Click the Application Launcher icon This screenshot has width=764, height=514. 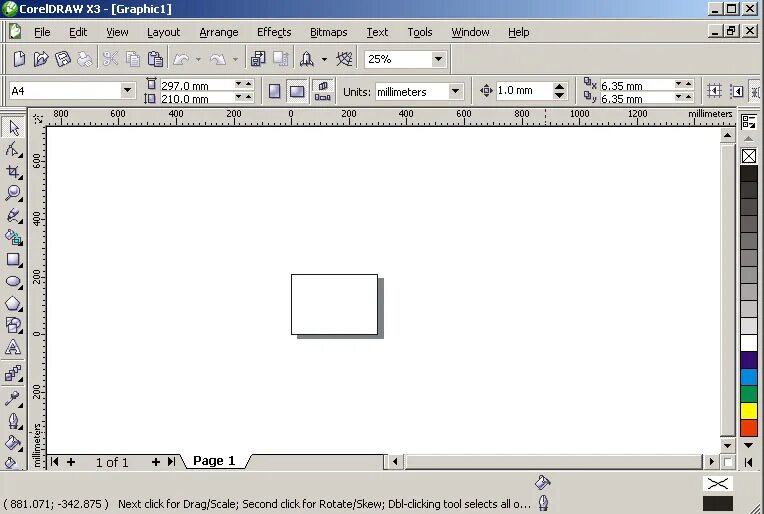point(306,59)
